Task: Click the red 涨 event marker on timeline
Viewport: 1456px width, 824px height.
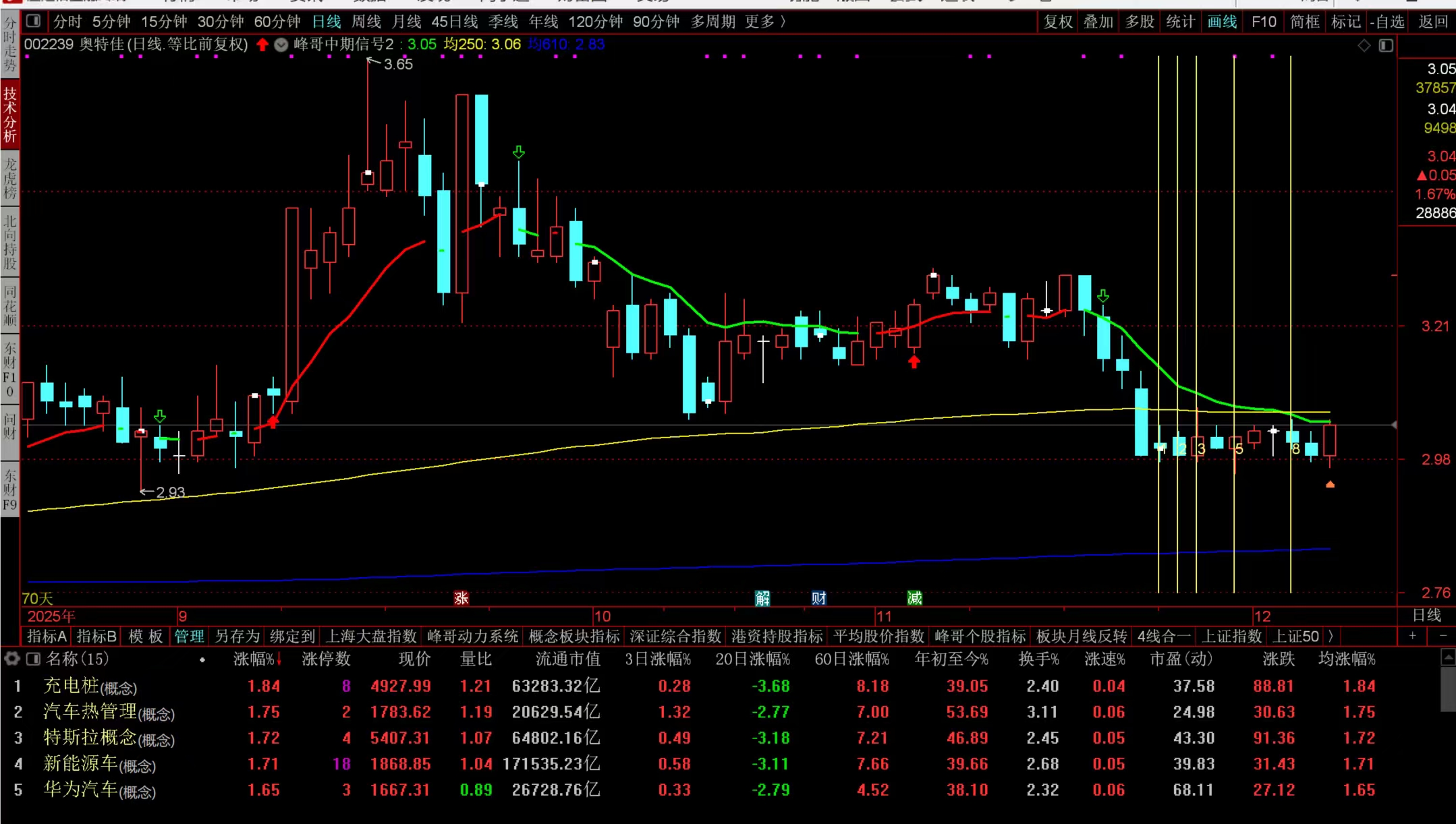Action: click(461, 598)
